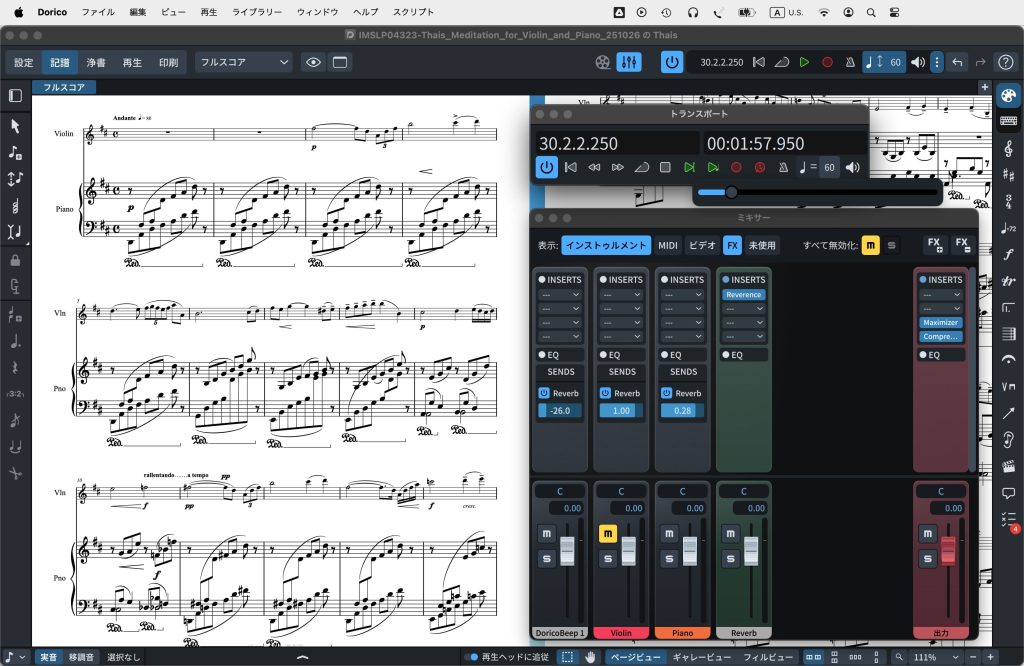Click the mixer icon in the top toolbar

coord(629,62)
